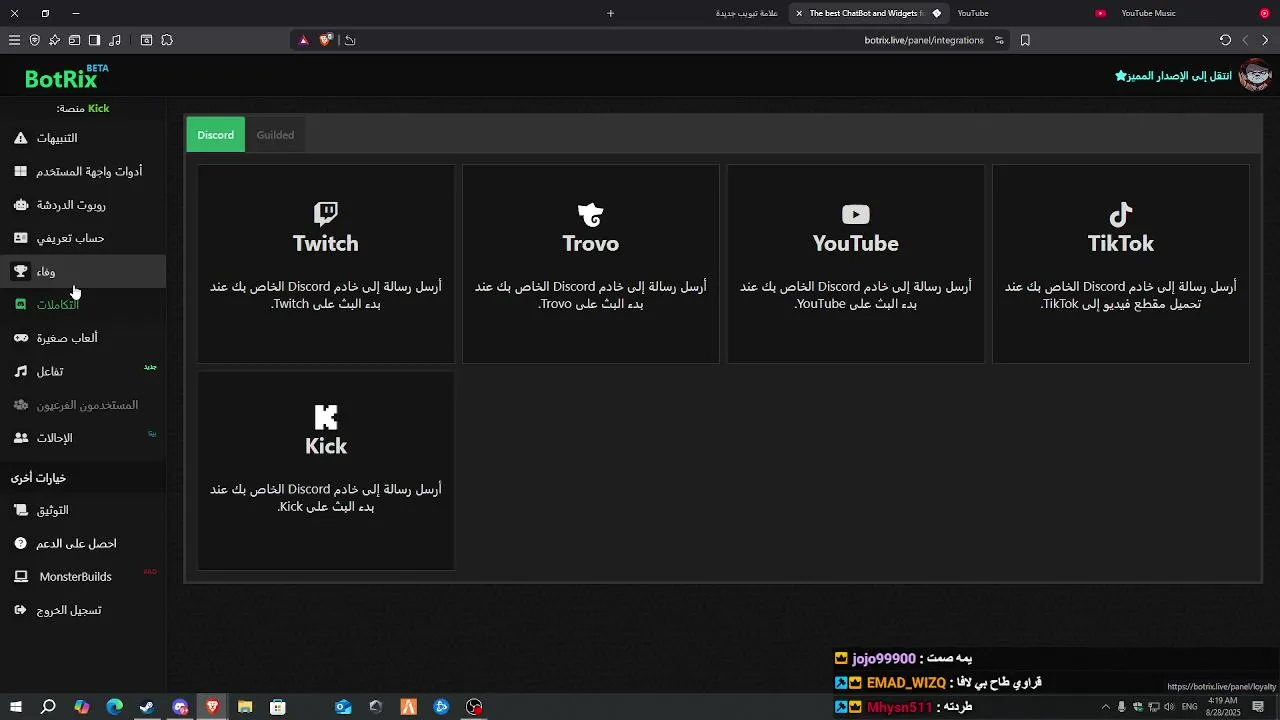The height and width of the screenshot is (720, 1280).
Task: Open the Windows notification center
Action: point(1258,707)
